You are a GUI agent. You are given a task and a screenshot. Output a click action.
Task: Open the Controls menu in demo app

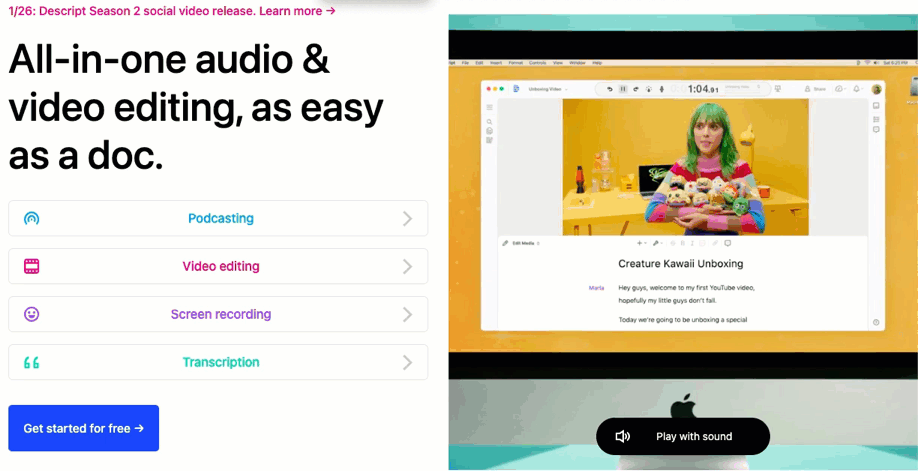coord(537,63)
